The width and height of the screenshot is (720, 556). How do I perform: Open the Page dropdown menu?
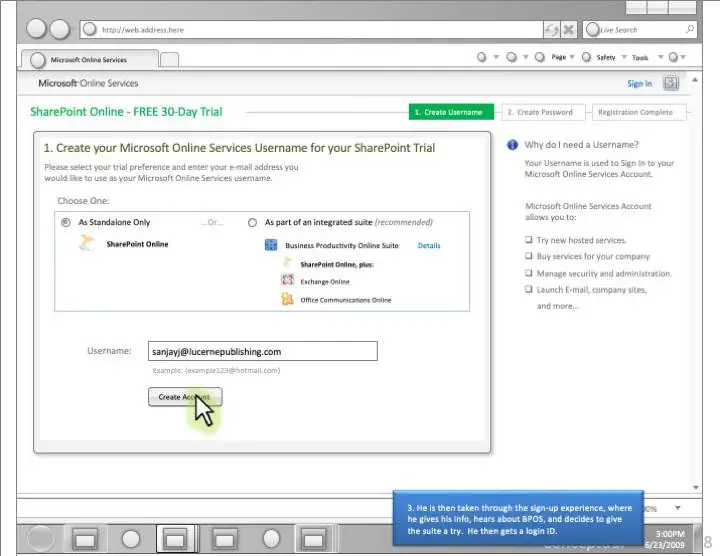[563, 57]
